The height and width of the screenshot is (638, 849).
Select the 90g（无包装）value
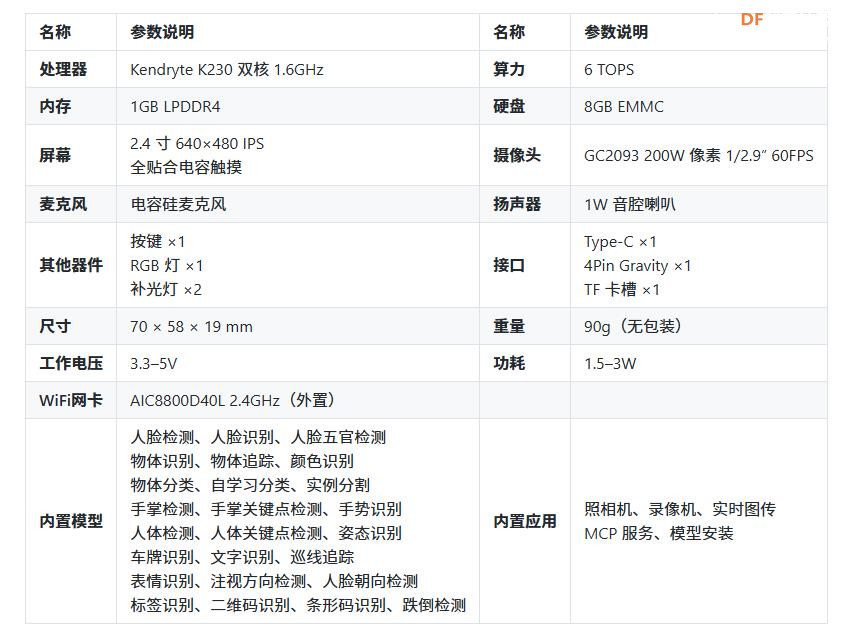pyautogui.click(x=632, y=326)
